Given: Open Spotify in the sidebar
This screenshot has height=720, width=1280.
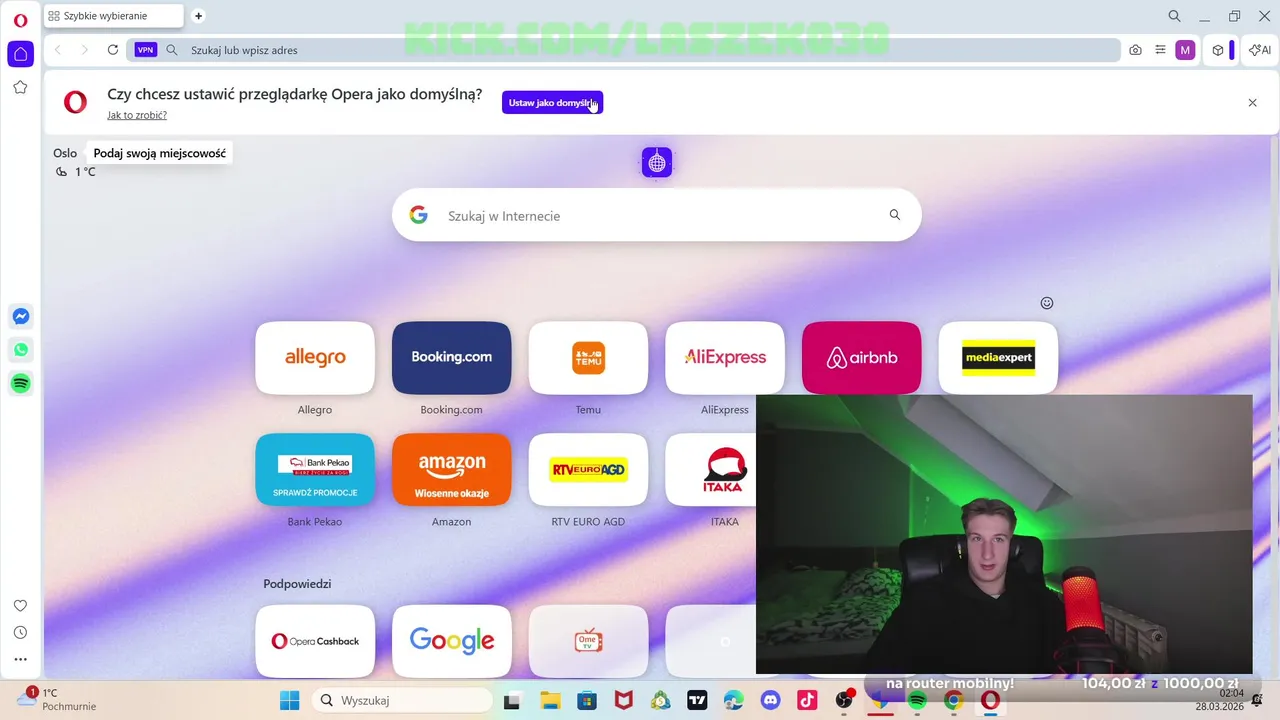Looking at the screenshot, I should pos(20,383).
